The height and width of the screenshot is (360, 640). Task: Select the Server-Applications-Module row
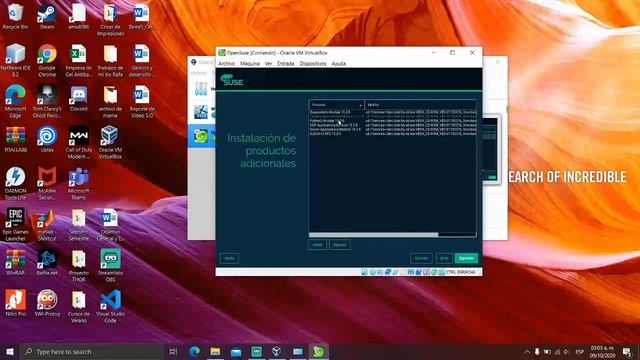pyautogui.click(x=393, y=129)
